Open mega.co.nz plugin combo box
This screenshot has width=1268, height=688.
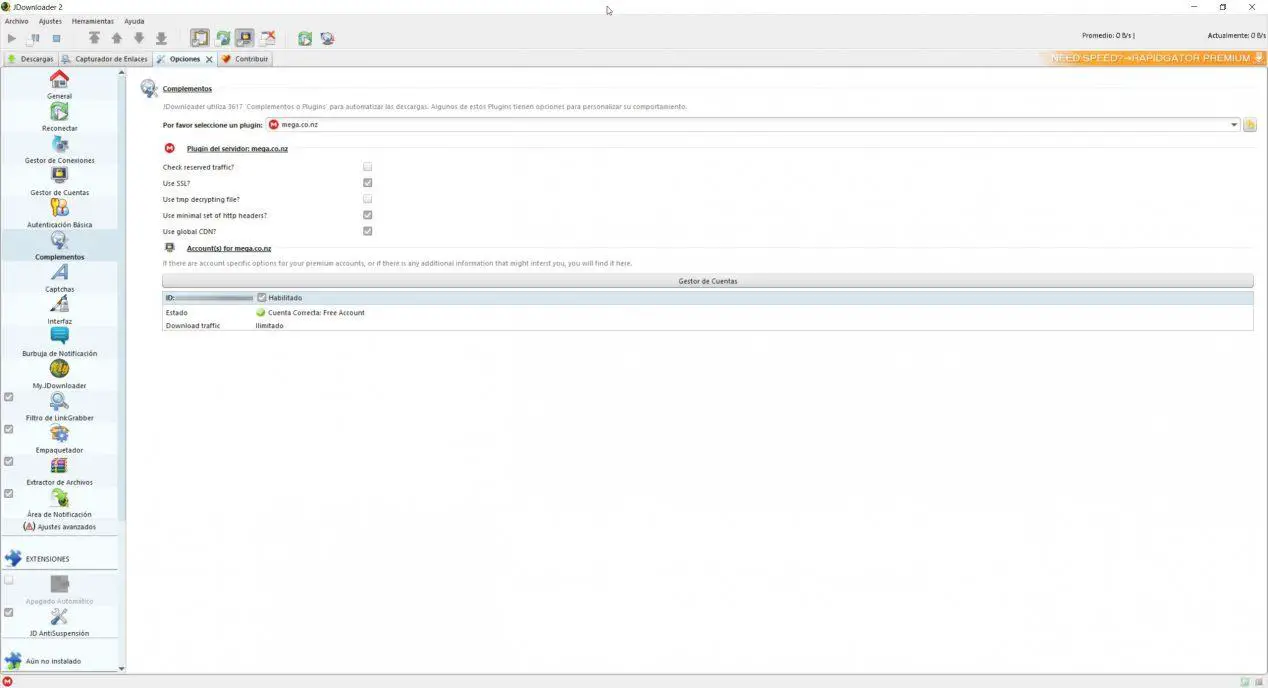[753, 125]
